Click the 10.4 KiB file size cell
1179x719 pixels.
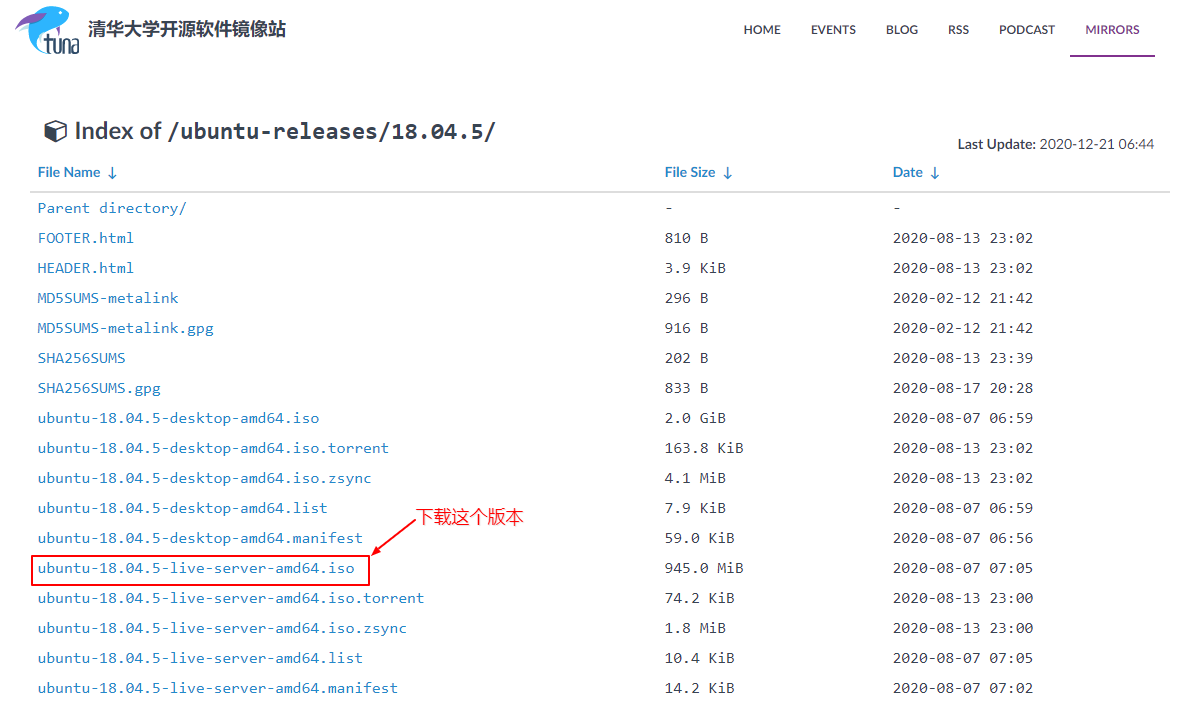[699, 658]
